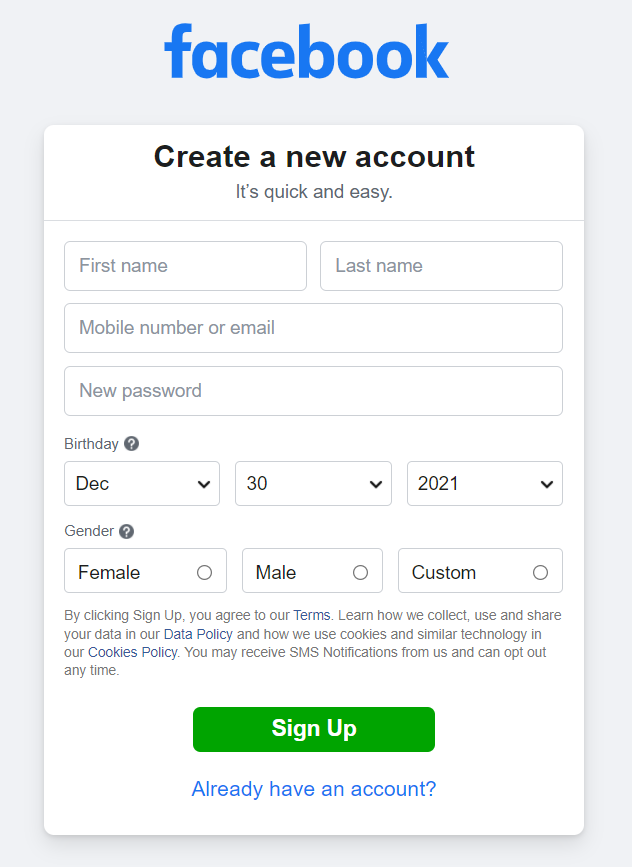Open the birthday year dropdown showing 2021
The height and width of the screenshot is (867, 632).
(485, 484)
